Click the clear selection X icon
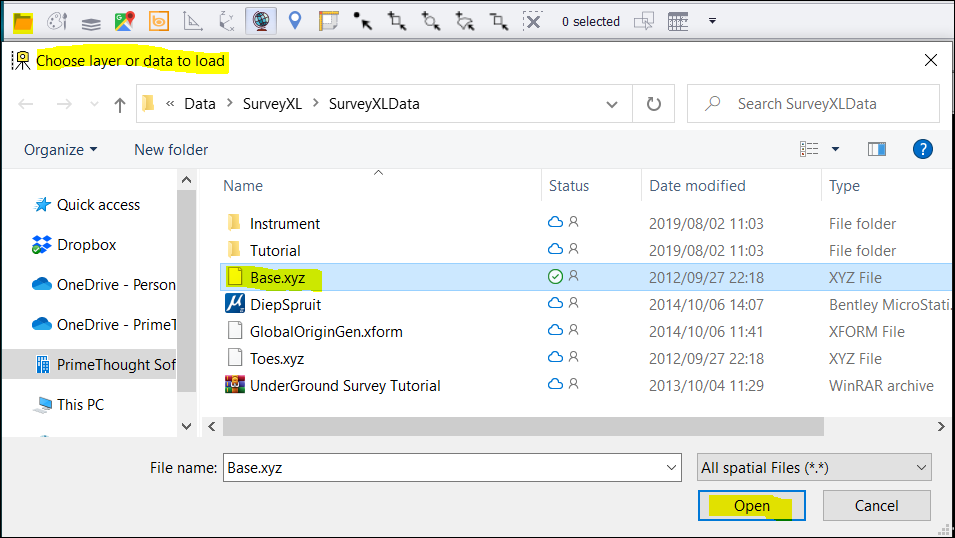955x538 pixels. click(x=533, y=21)
